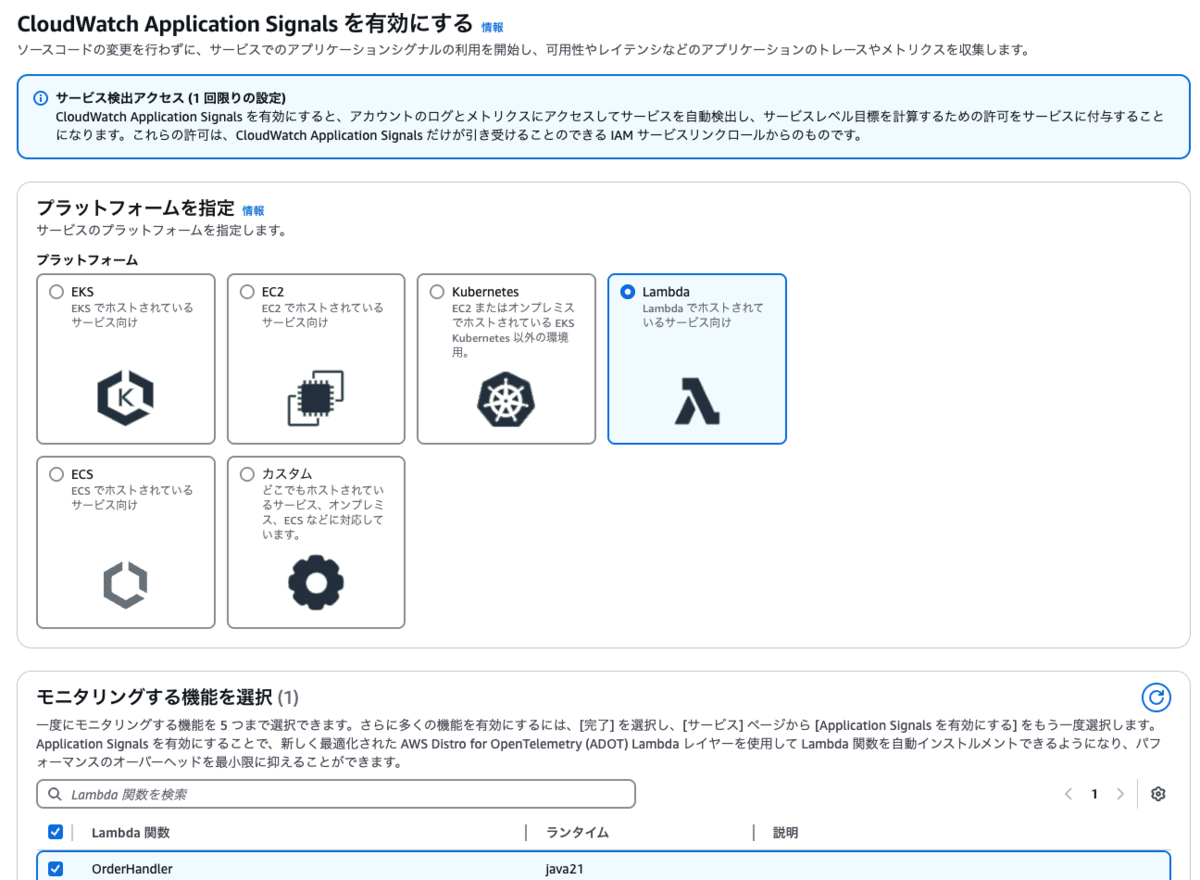Click the ECS platform logo icon

(125, 583)
